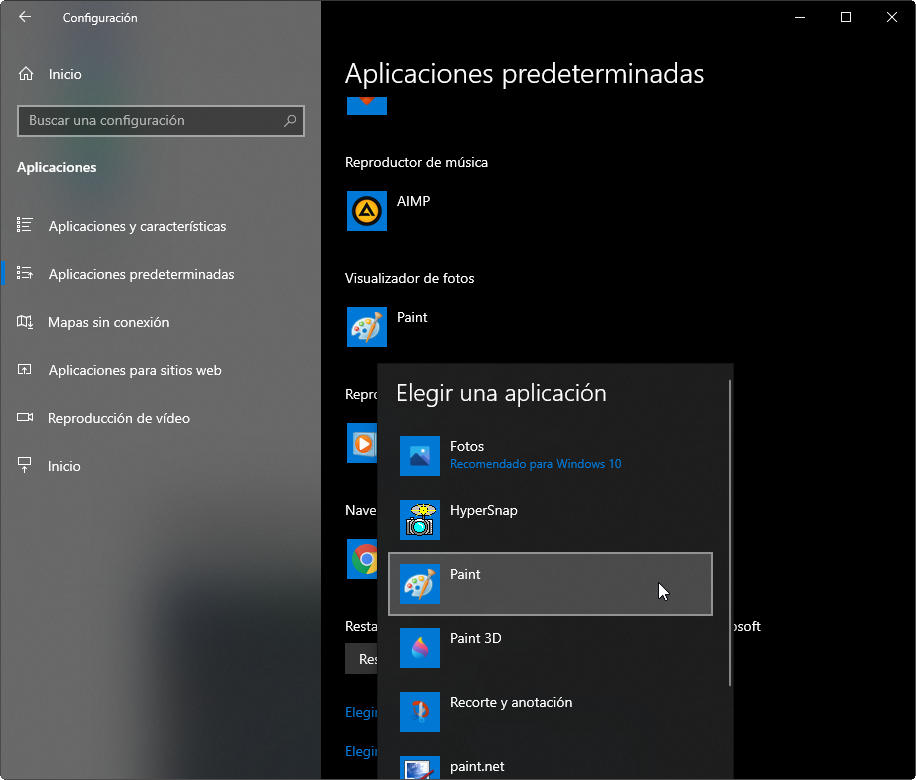Image resolution: width=916 pixels, height=780 pixels.
Task: Click the app chooser popup scrollbar
Action: (731, 530)
